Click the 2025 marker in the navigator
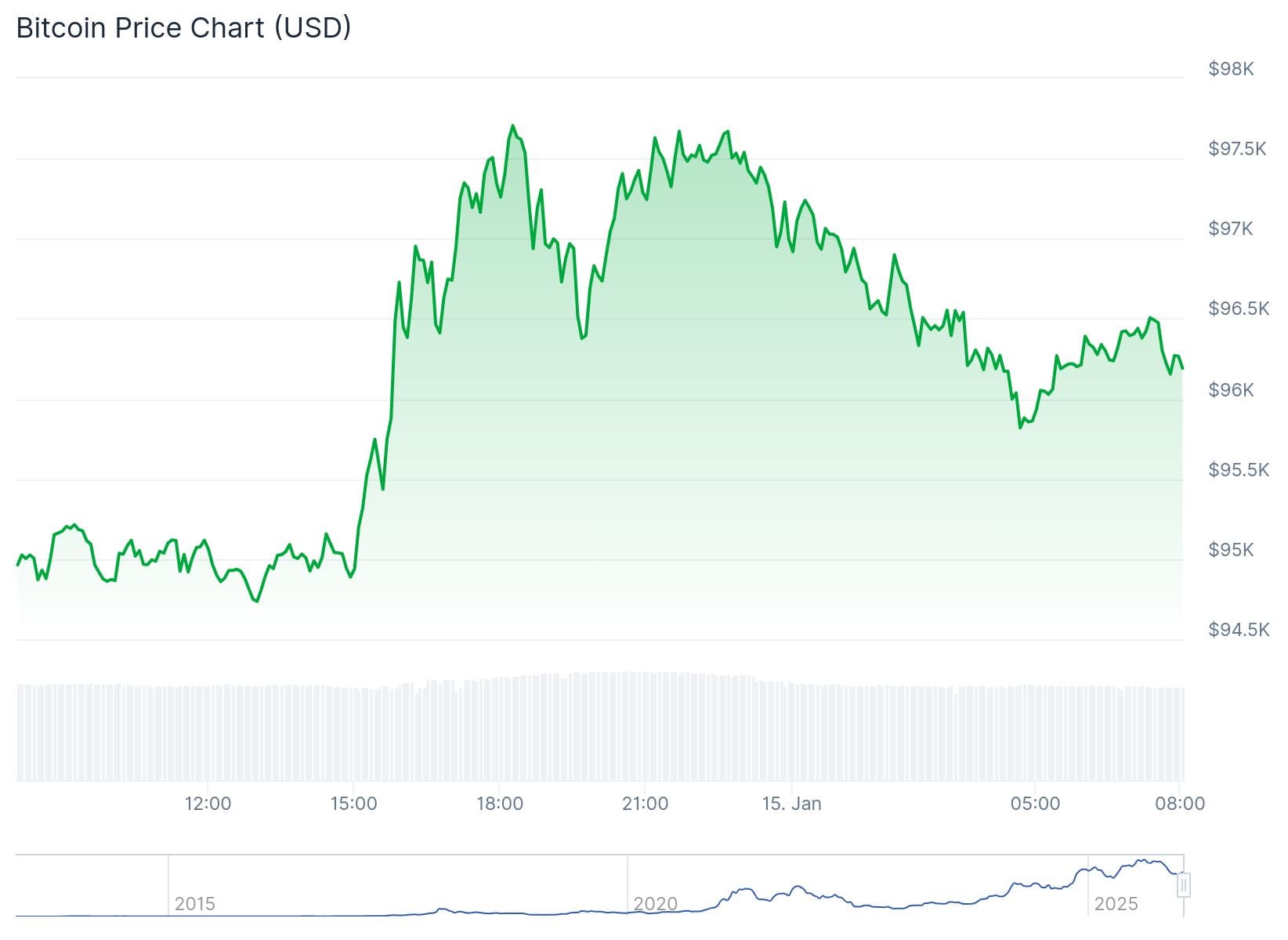This screenshot has height=940, width=1288. click(1116, 904)
